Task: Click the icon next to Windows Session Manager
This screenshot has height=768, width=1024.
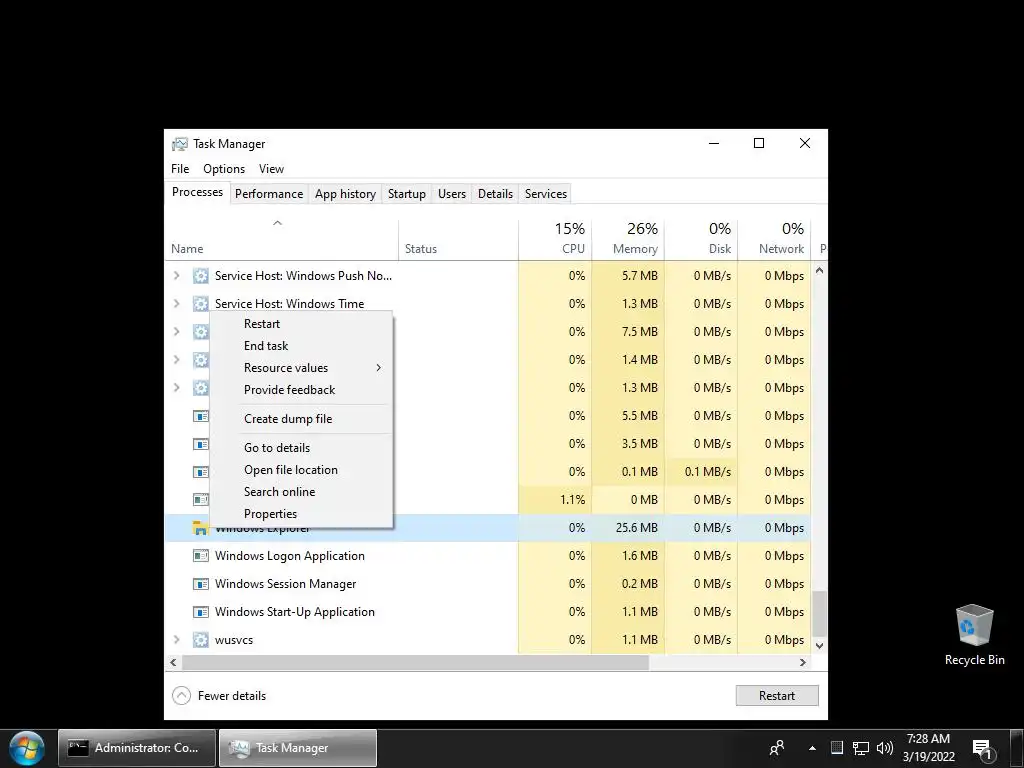Action: [200, 584]
